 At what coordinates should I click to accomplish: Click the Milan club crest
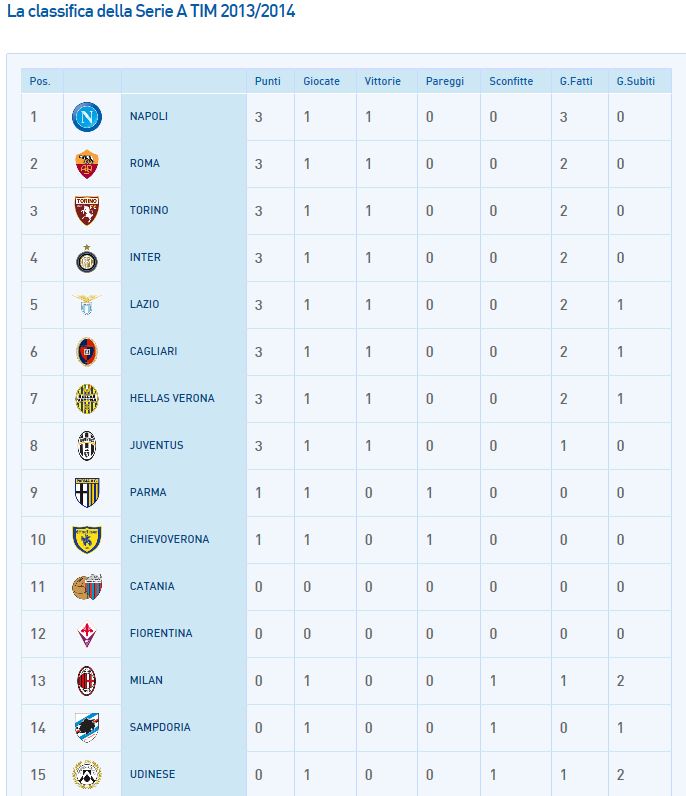[87, 681]
